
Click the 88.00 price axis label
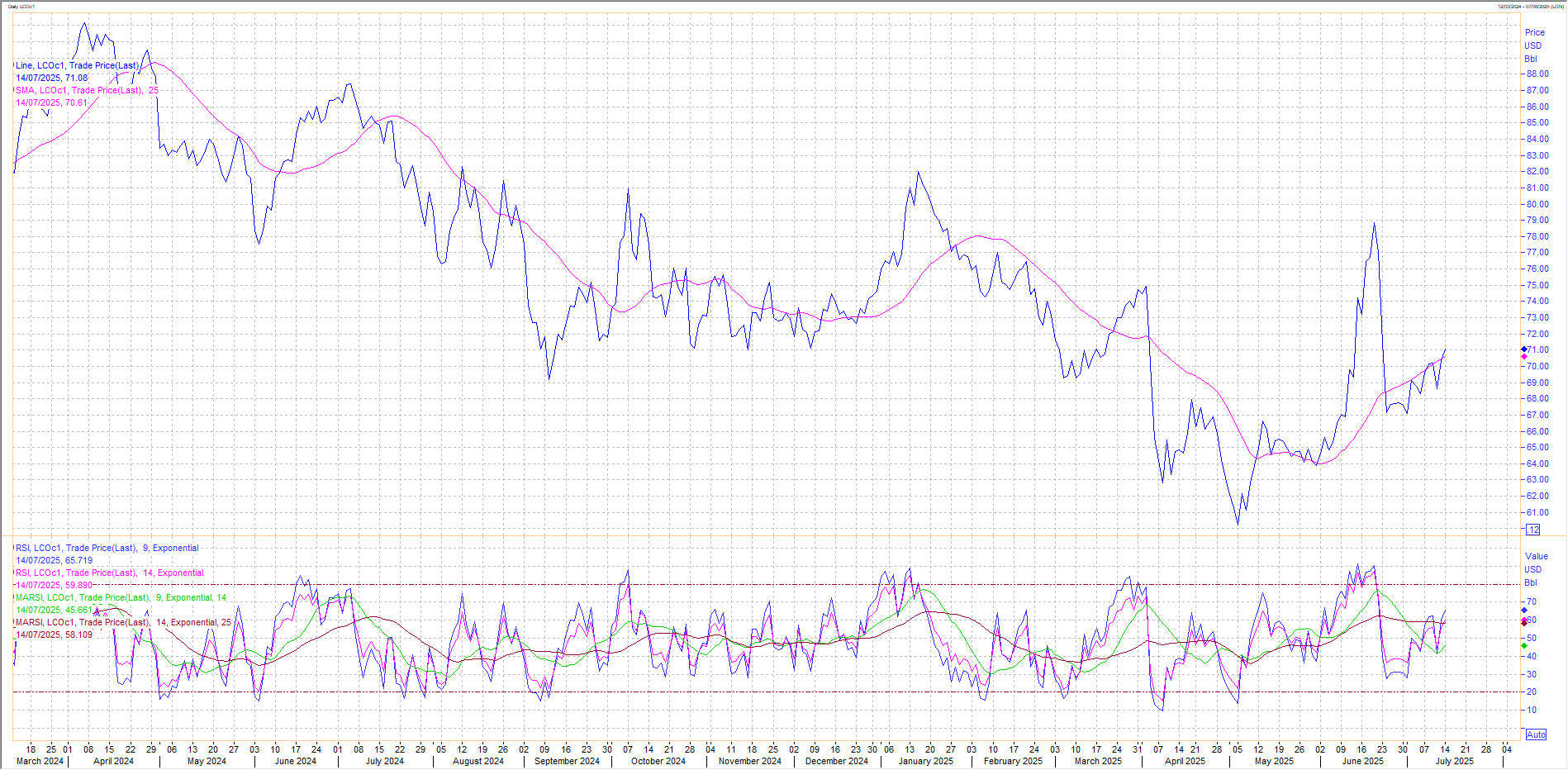tap(1537, 74)
